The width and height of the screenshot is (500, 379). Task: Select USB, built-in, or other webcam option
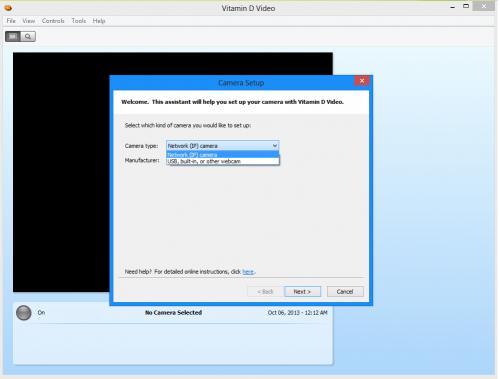222,161
